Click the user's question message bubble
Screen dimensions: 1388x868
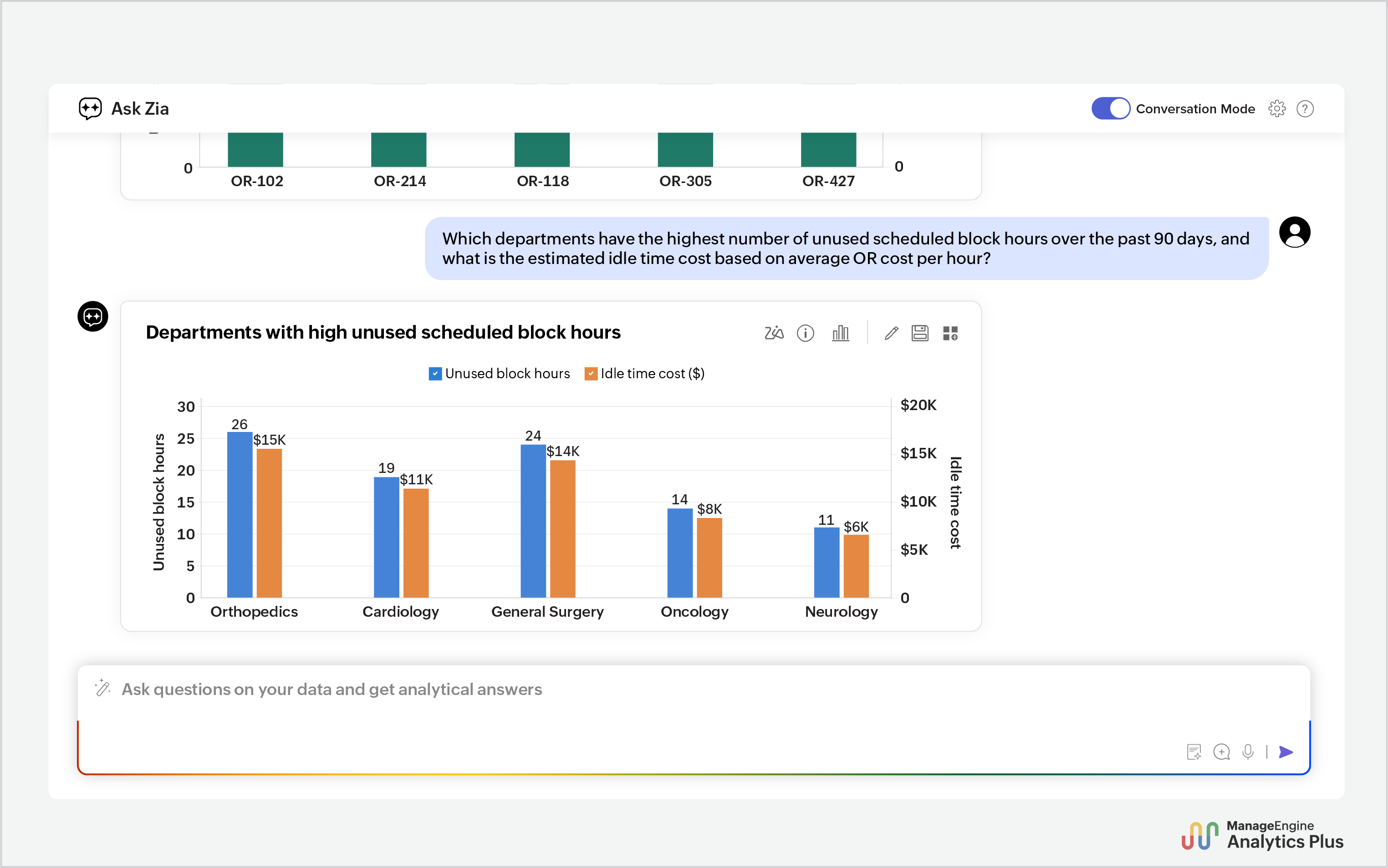[x=847, y=249]
